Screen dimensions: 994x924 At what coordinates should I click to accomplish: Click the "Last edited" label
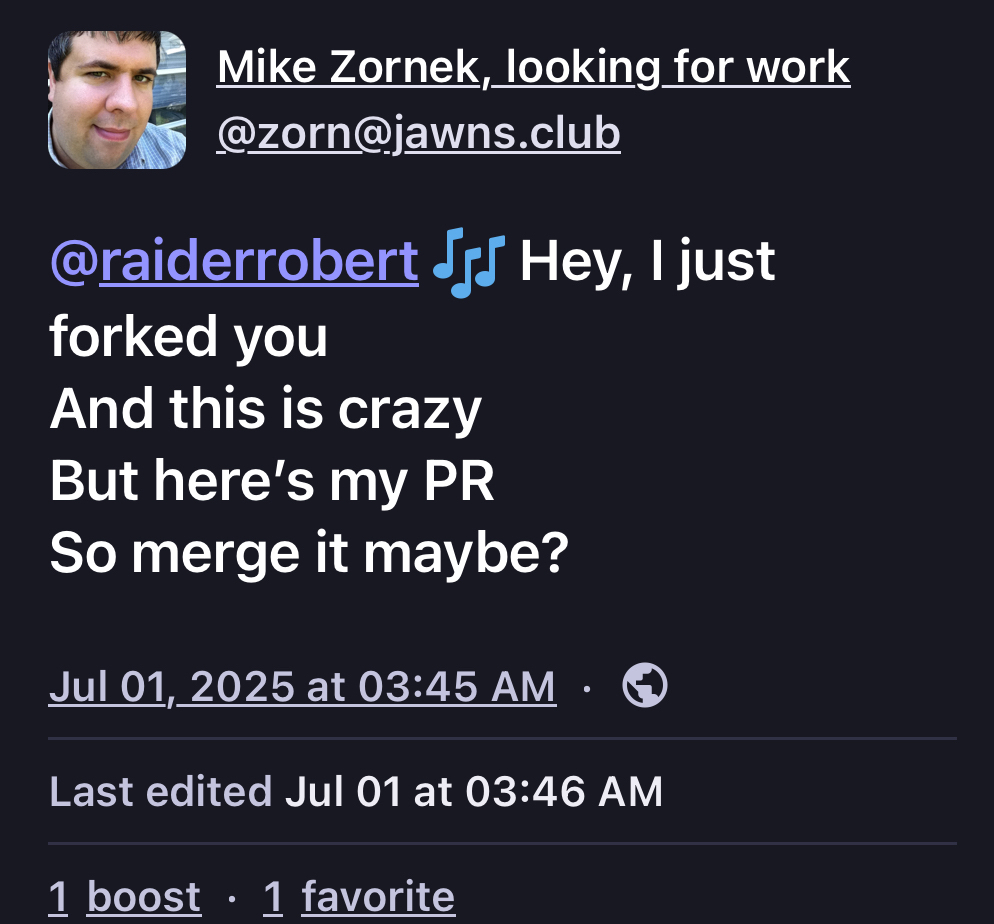click(x=160, y=791)
